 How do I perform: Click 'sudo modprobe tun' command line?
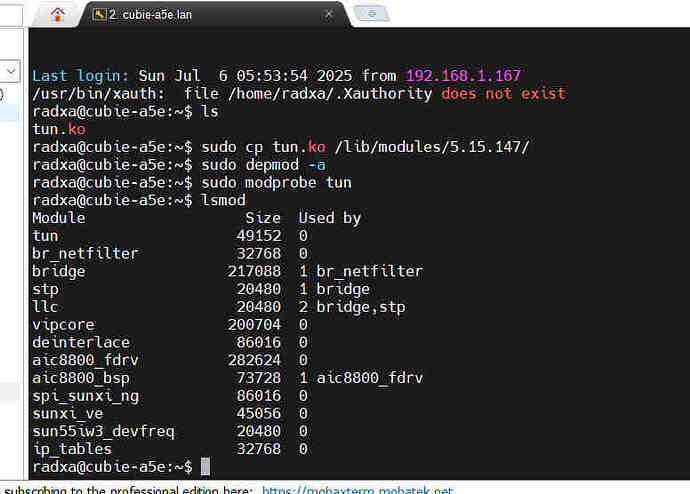(276, 183)
